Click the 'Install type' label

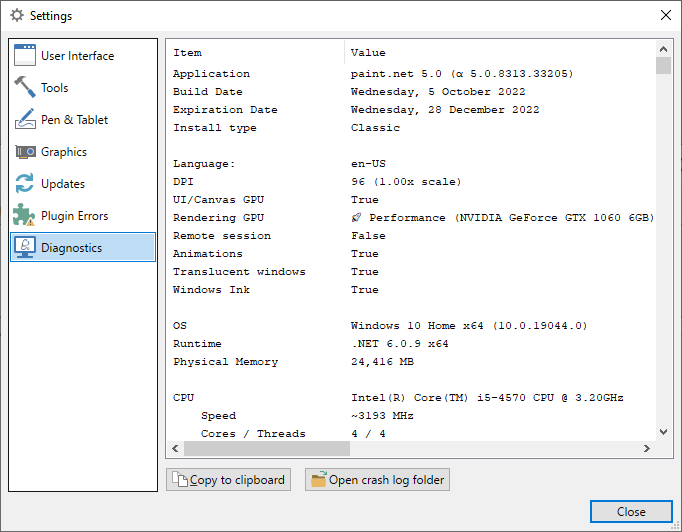click(215, 128)
